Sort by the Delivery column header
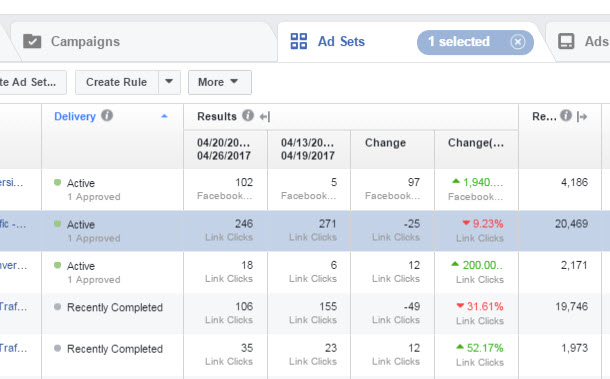Image resolution: width=610 pixels, height=379 pixels. [75, 116]
